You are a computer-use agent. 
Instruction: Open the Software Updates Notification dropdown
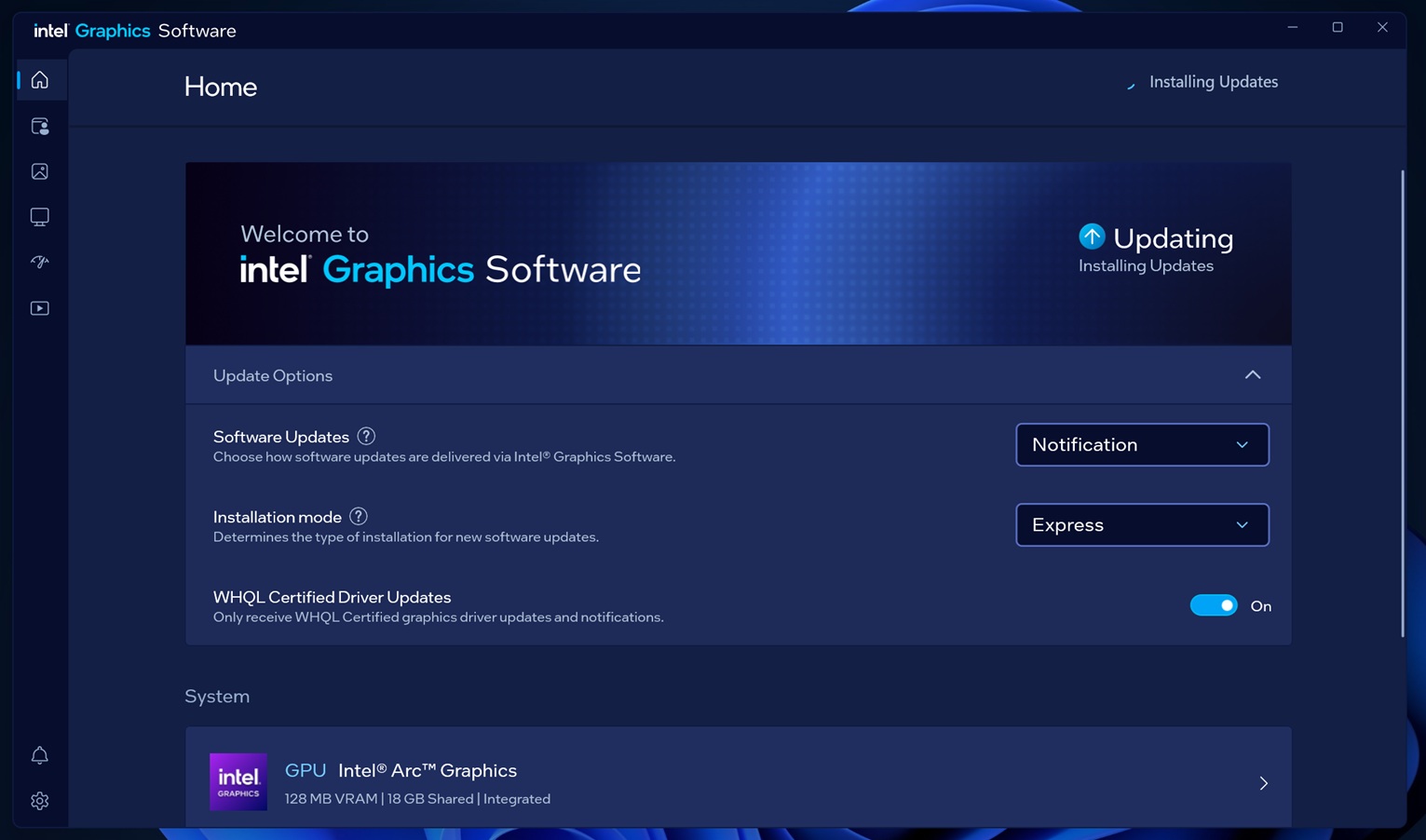click(x=1142, y=445)
